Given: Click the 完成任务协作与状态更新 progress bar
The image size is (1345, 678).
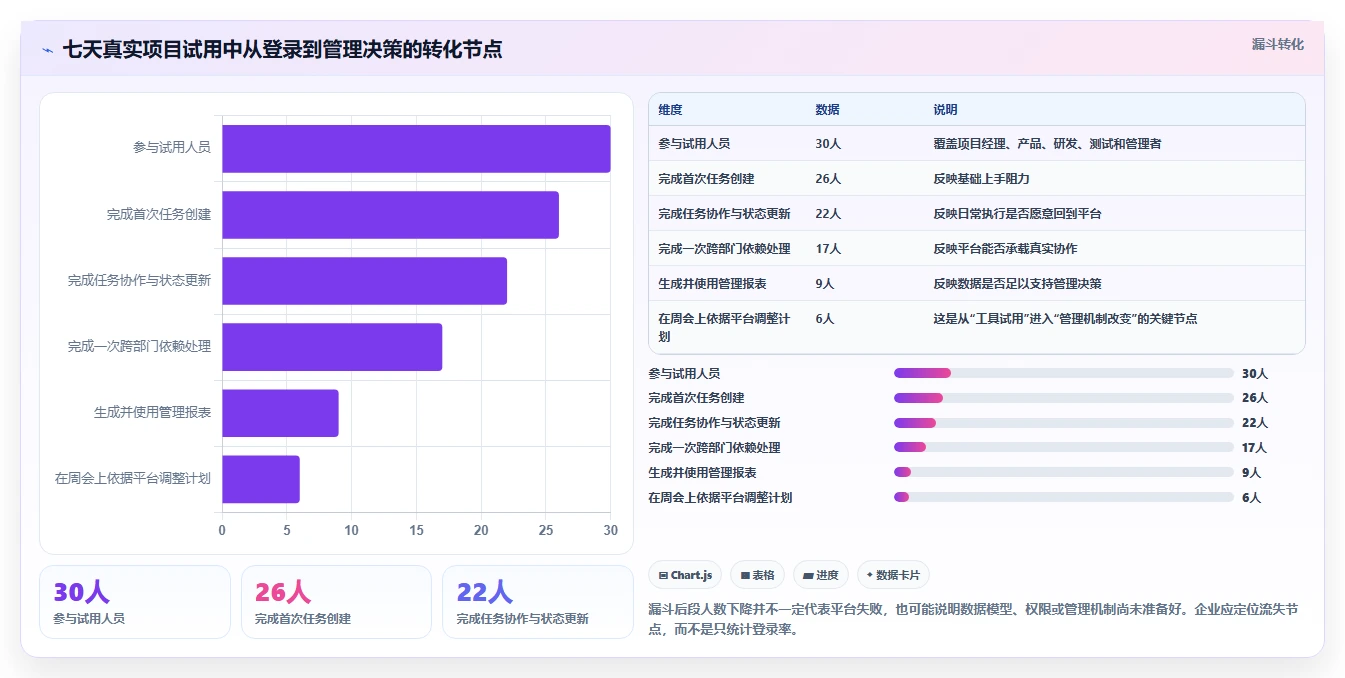Looking at the screenshot, I should [x=1064, y=423].
